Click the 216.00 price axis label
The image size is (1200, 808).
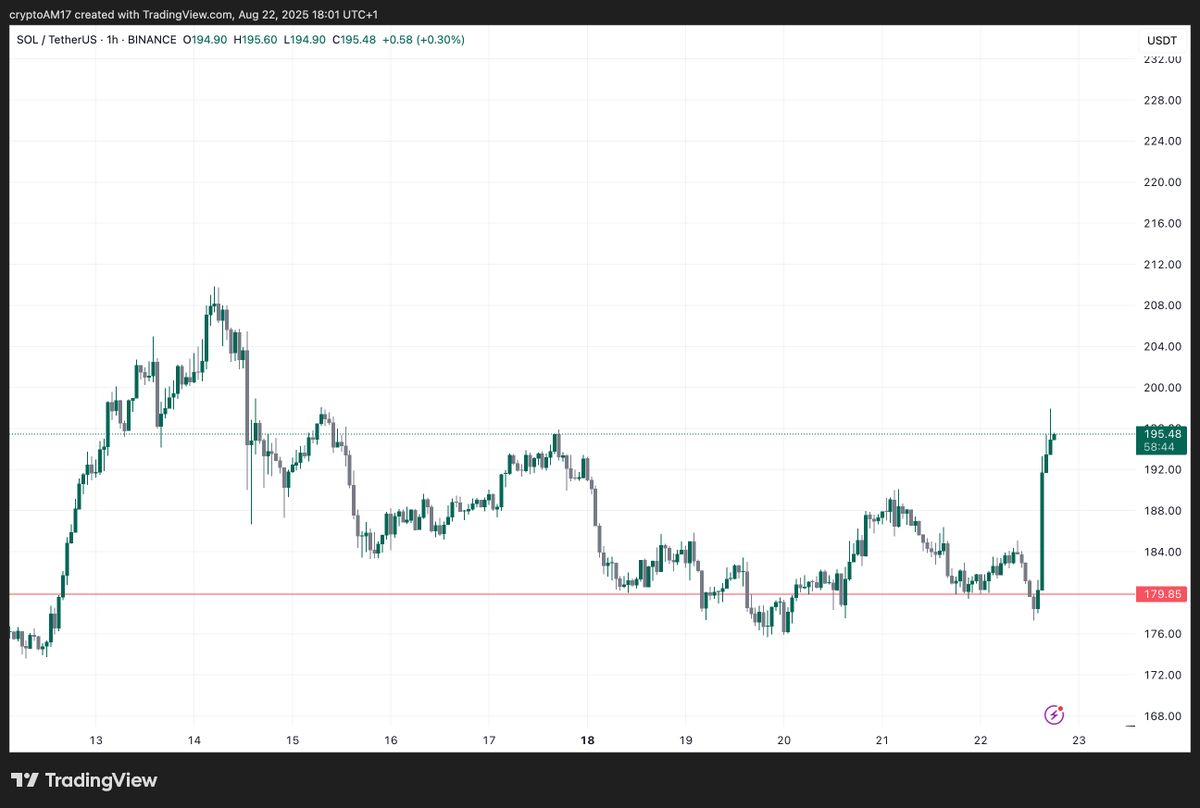point(1161,223)
